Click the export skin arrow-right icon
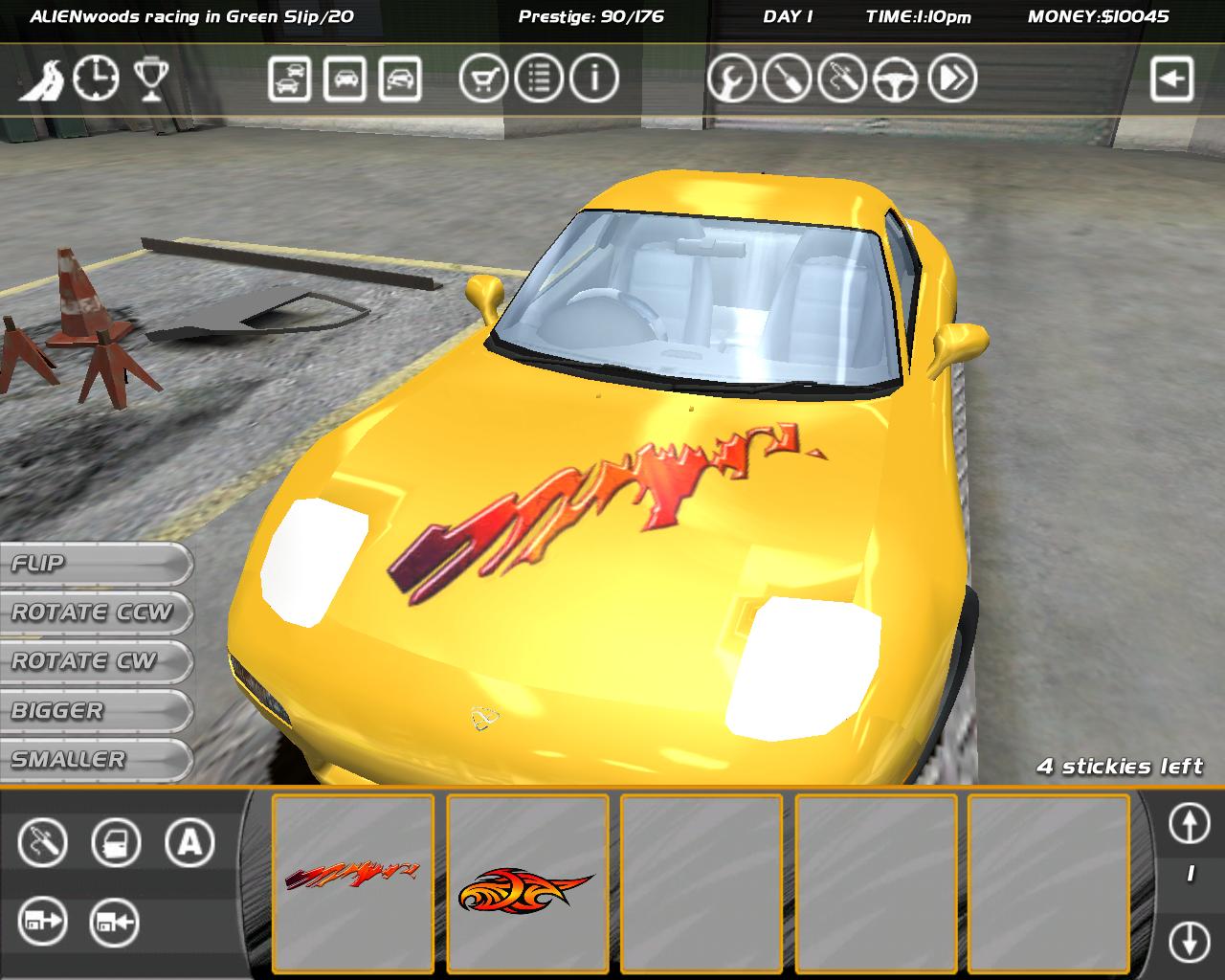Image resolution: width=1225 pixels, height=980 pixels. pos(43,923)
